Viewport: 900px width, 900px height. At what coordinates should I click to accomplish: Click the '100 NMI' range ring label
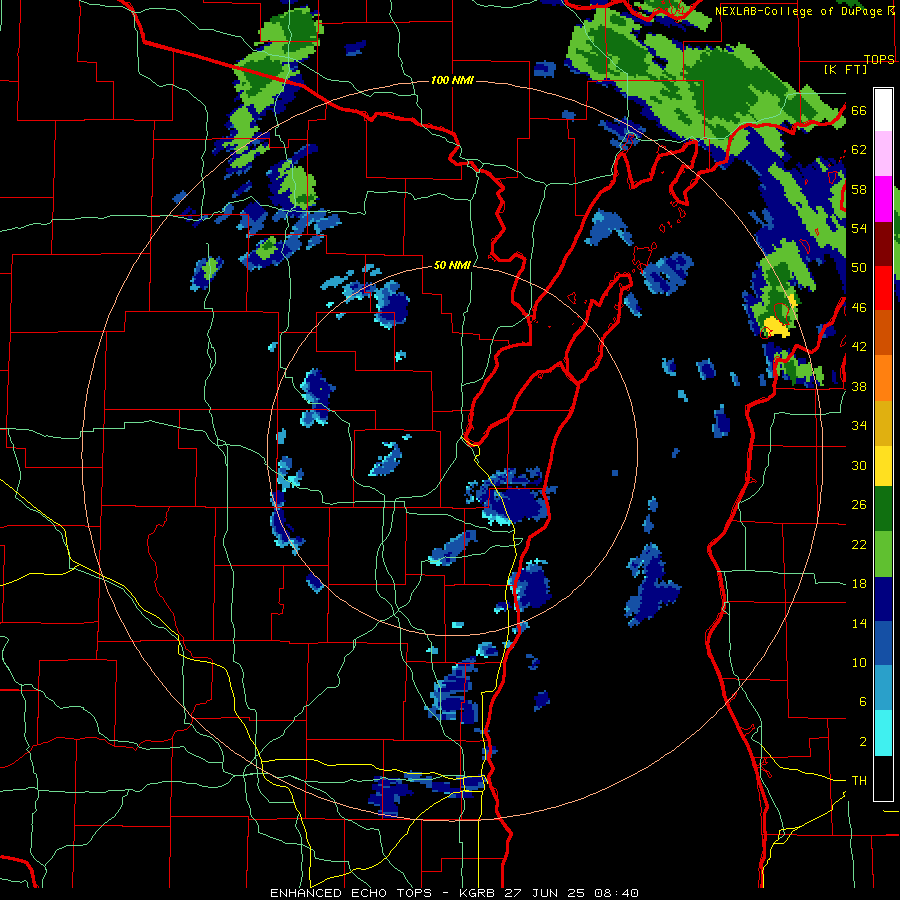pyautogui.click(x=452, y=80)
